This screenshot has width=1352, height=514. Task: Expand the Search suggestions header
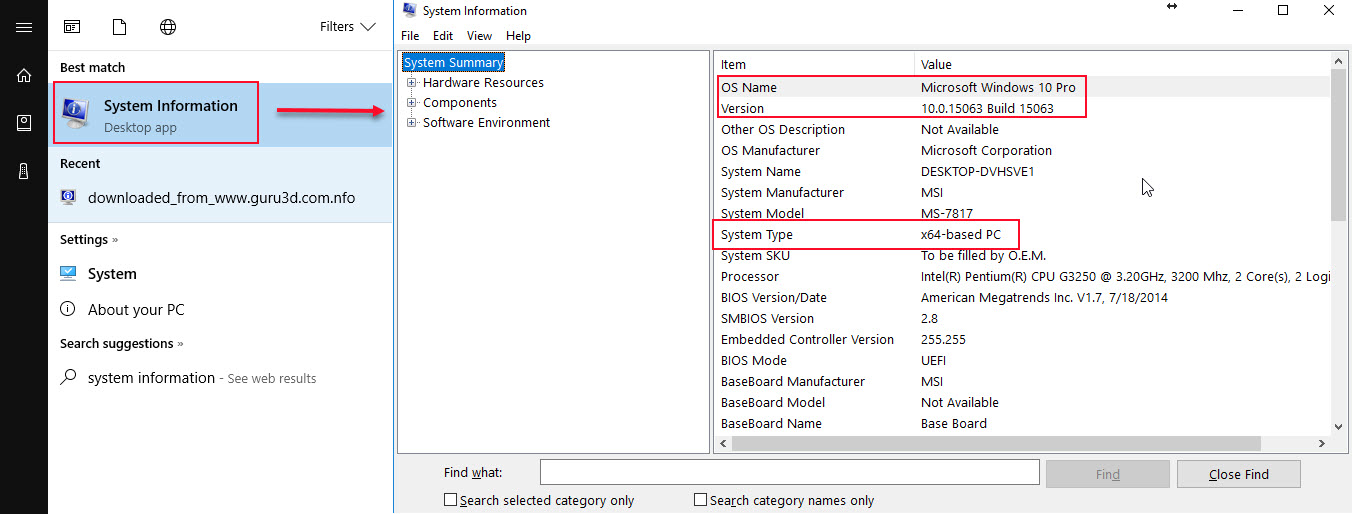pyautogui.click(x=122, y=344)
